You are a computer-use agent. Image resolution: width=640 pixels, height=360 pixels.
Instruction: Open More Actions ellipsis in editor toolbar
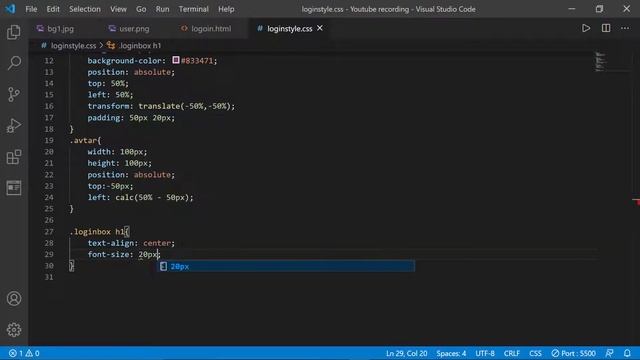pos(625,28)
